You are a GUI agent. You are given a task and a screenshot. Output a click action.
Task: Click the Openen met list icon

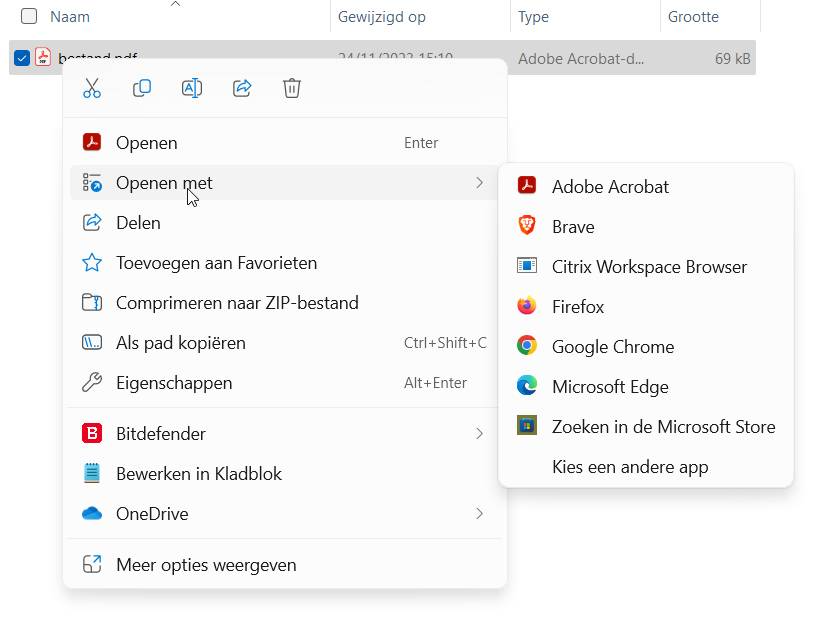[x=92, y=183]
